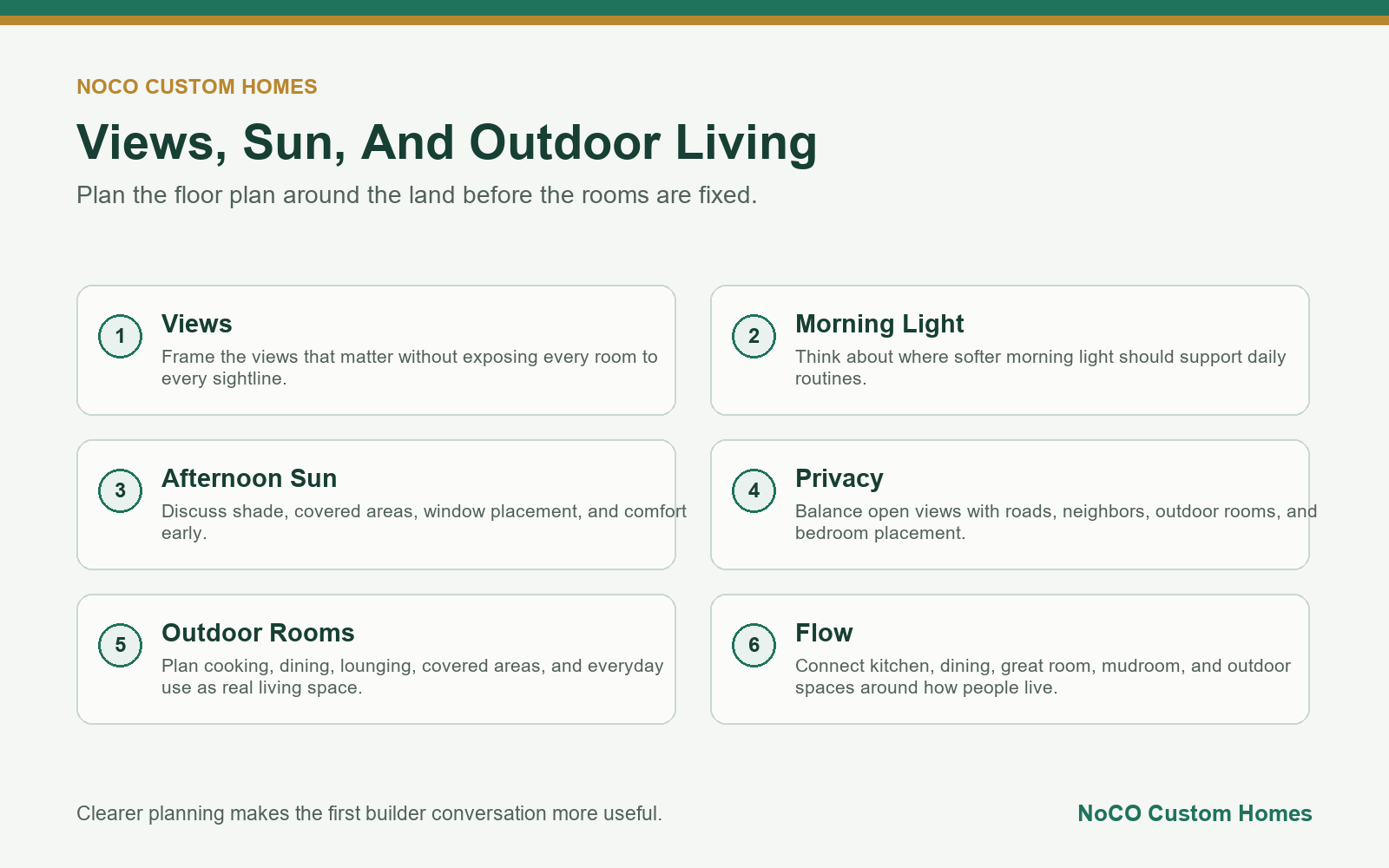
Task: Click the Views, Sun, And Outdoor Living title
Action: pos(447,142)
